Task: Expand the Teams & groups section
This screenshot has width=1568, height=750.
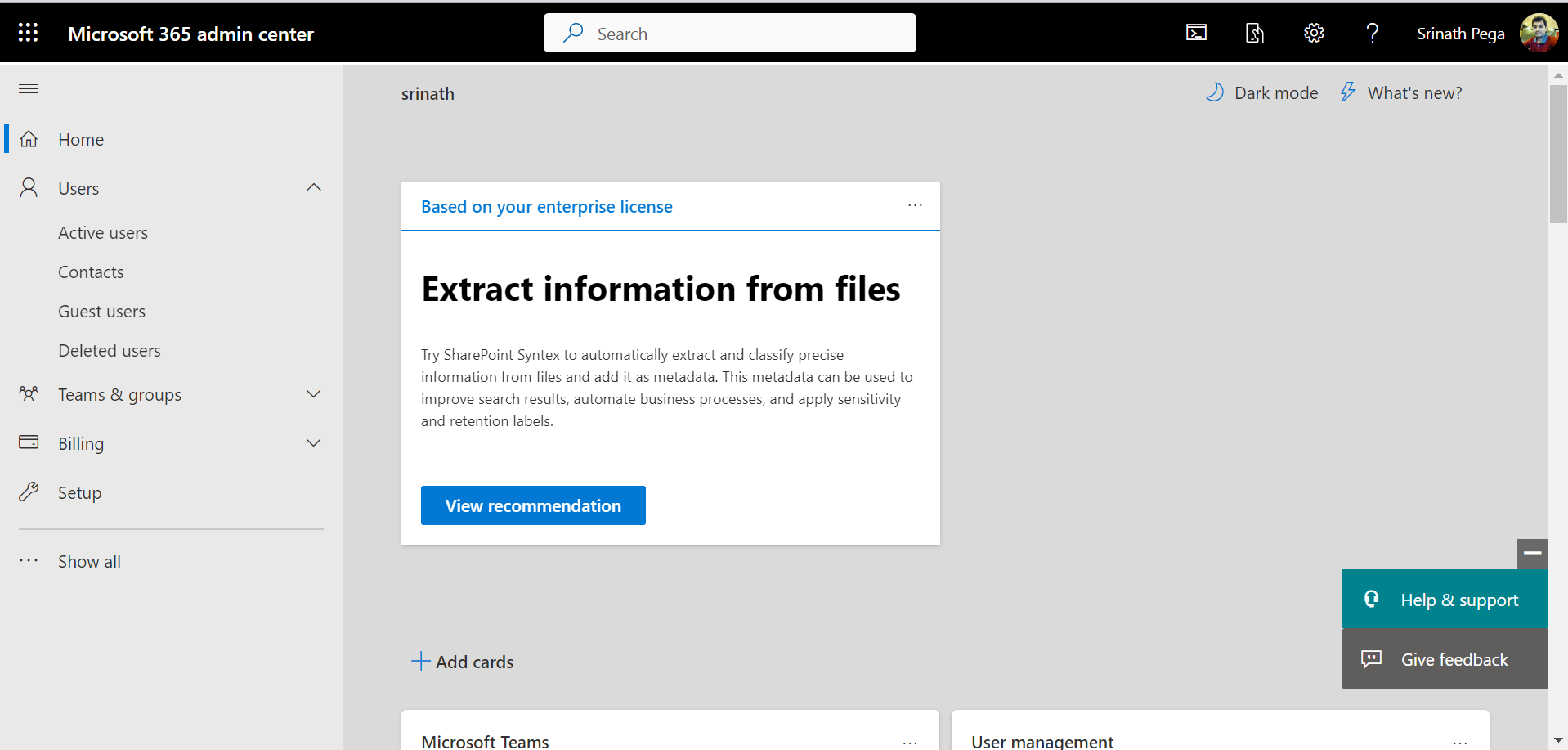Action: (x=314, y=394)
